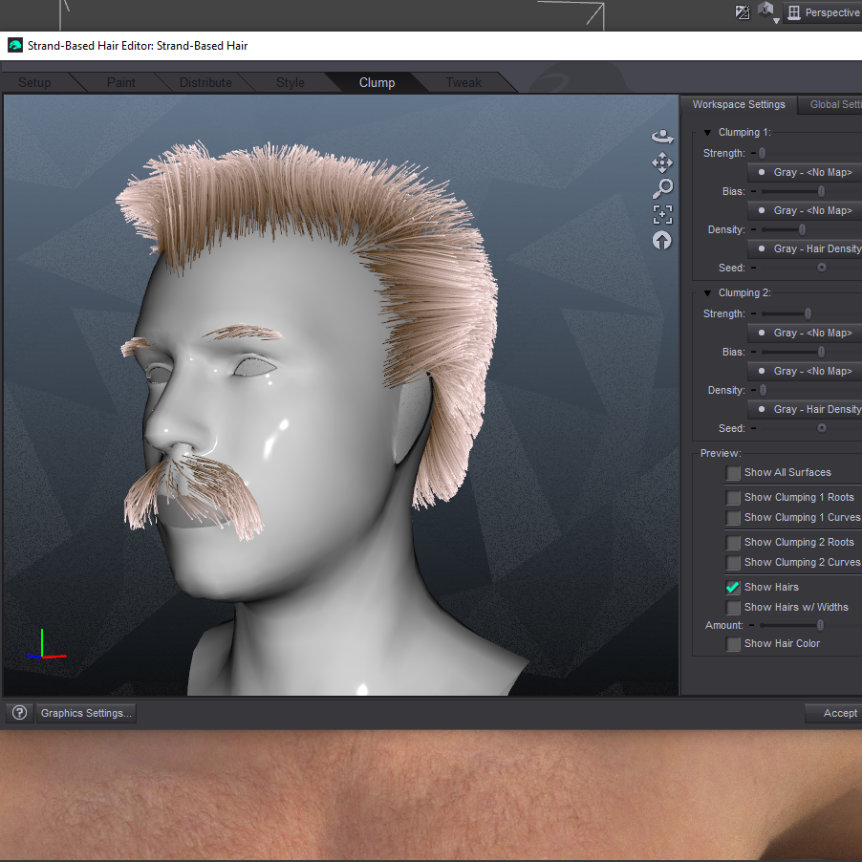
Task: Select the zoom magnifier tool
Action: pyautogui.click(x=662, y=188)
